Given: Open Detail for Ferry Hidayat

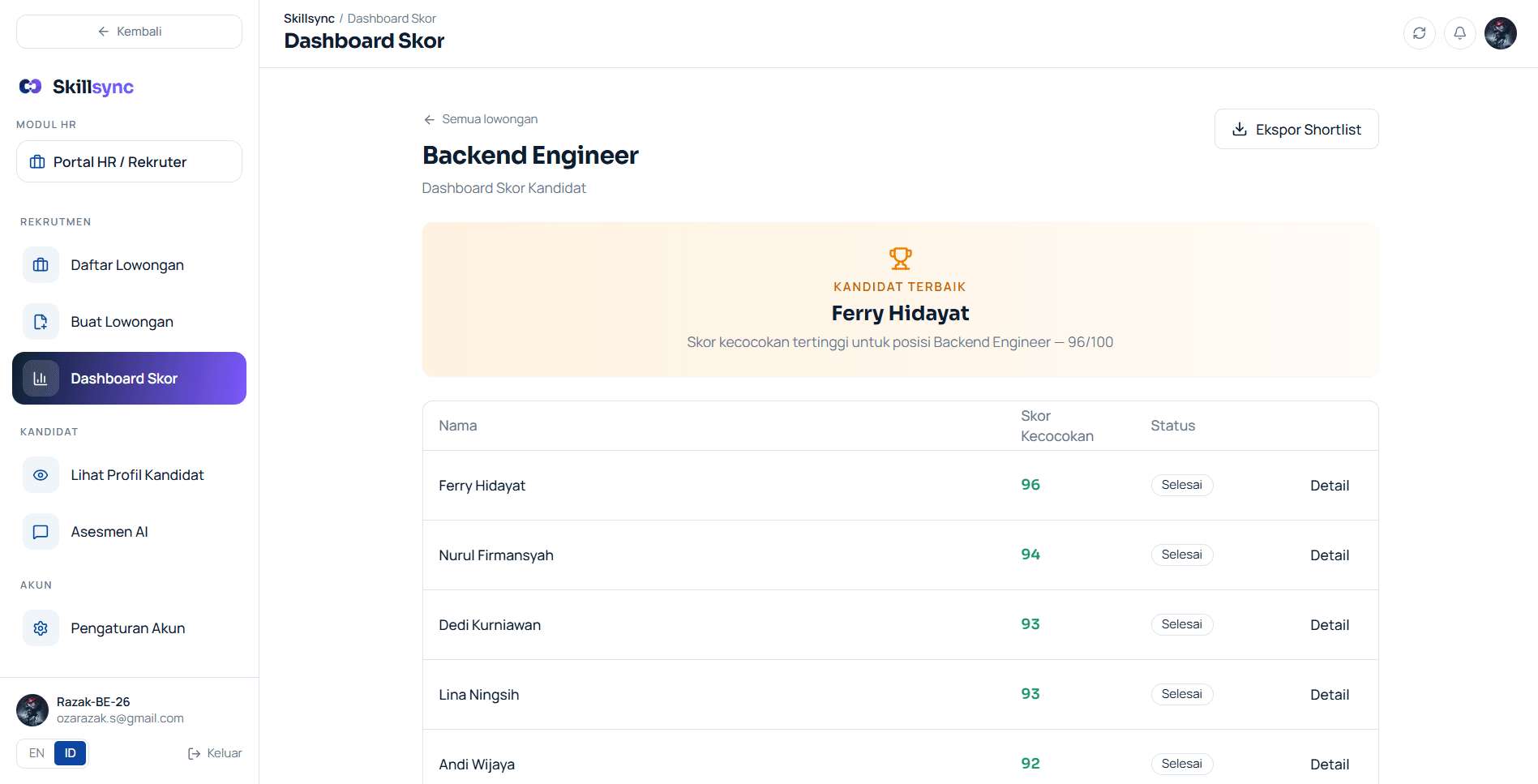Looking at the screenshot, I should click(x=1330, y=486).
